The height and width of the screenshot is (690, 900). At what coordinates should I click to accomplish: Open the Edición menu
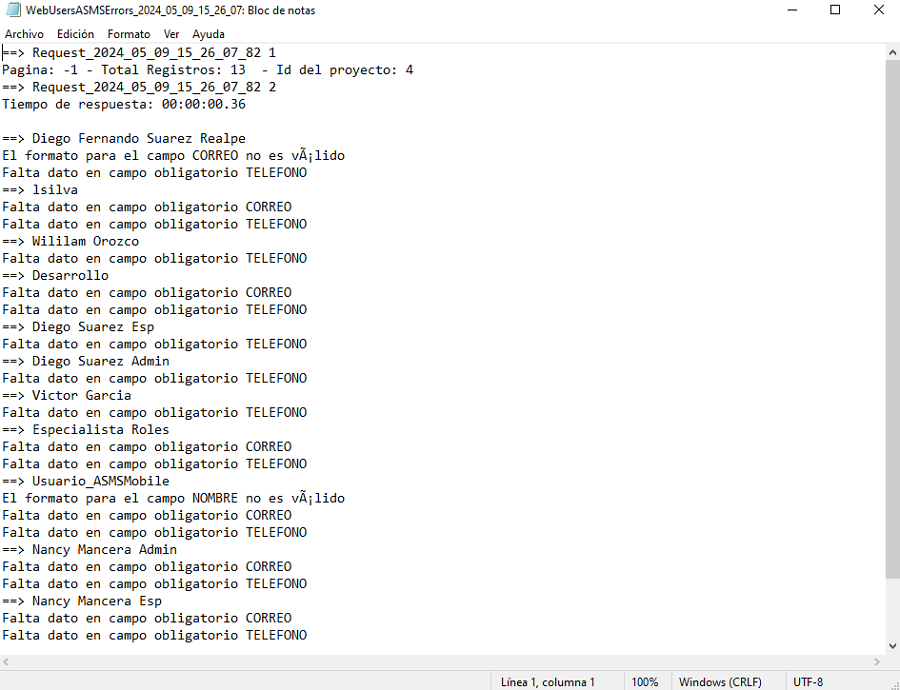pos(75,34)
